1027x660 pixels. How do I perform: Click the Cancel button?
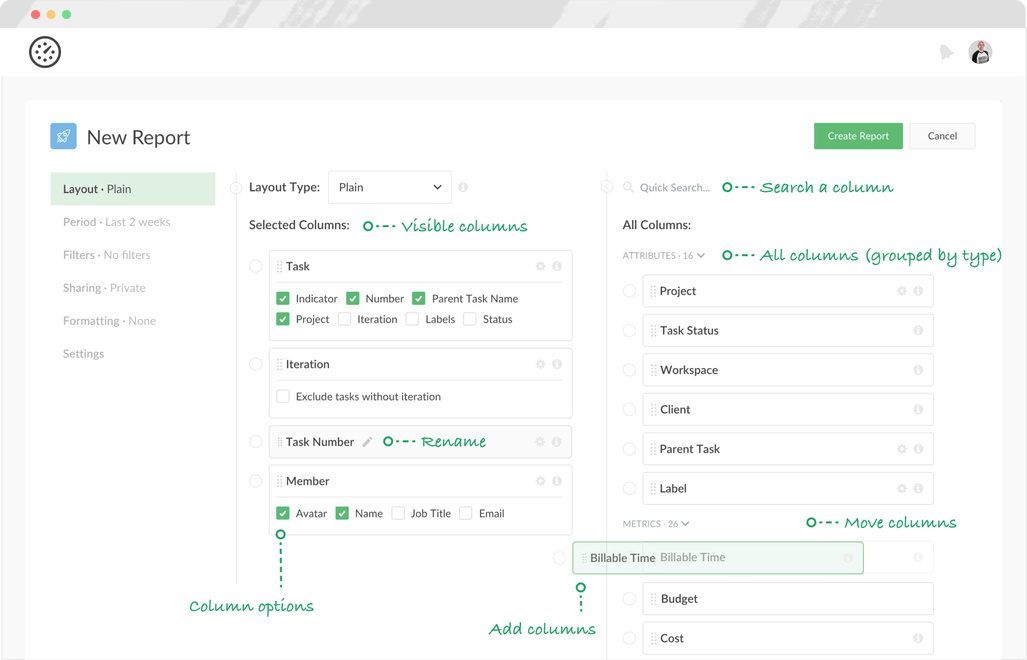pyautogui.click(x=942, y=135)
